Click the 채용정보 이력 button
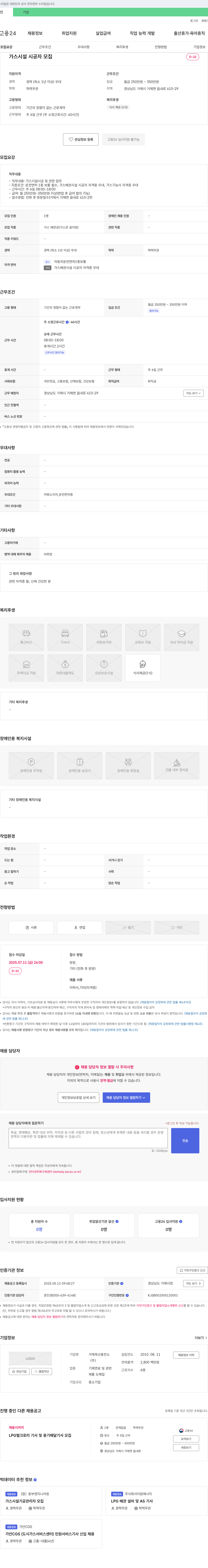 (186, 1355)
